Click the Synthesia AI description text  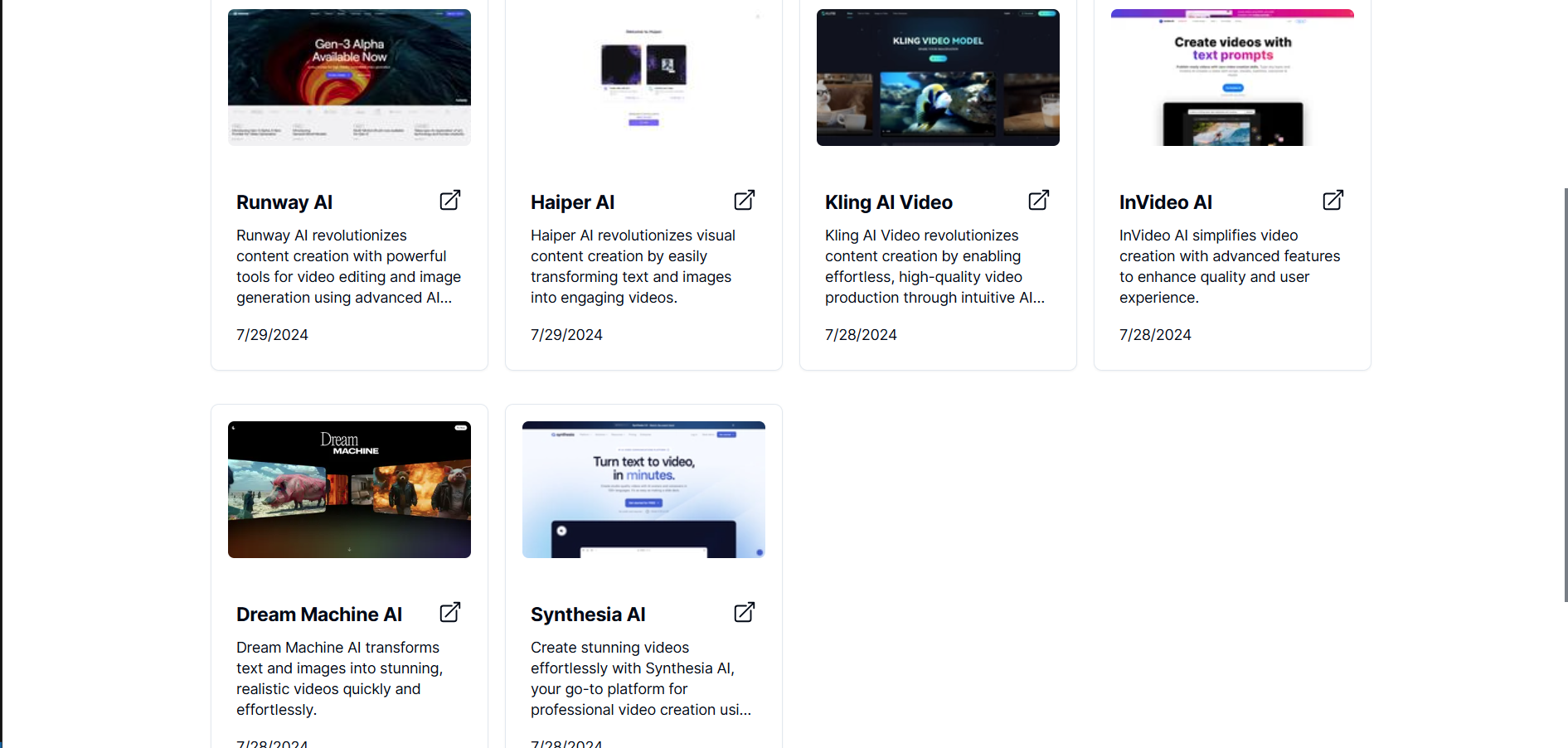(641, 678)
